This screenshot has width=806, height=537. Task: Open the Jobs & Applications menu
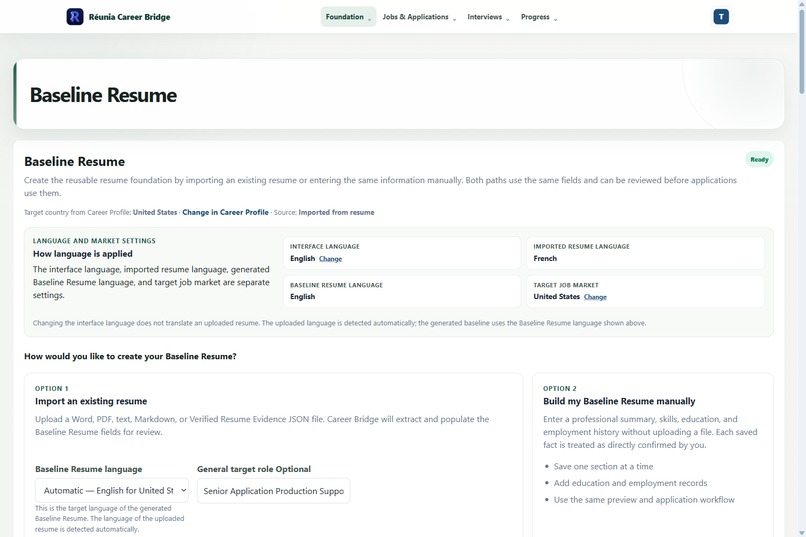click(x=419, y=17)
